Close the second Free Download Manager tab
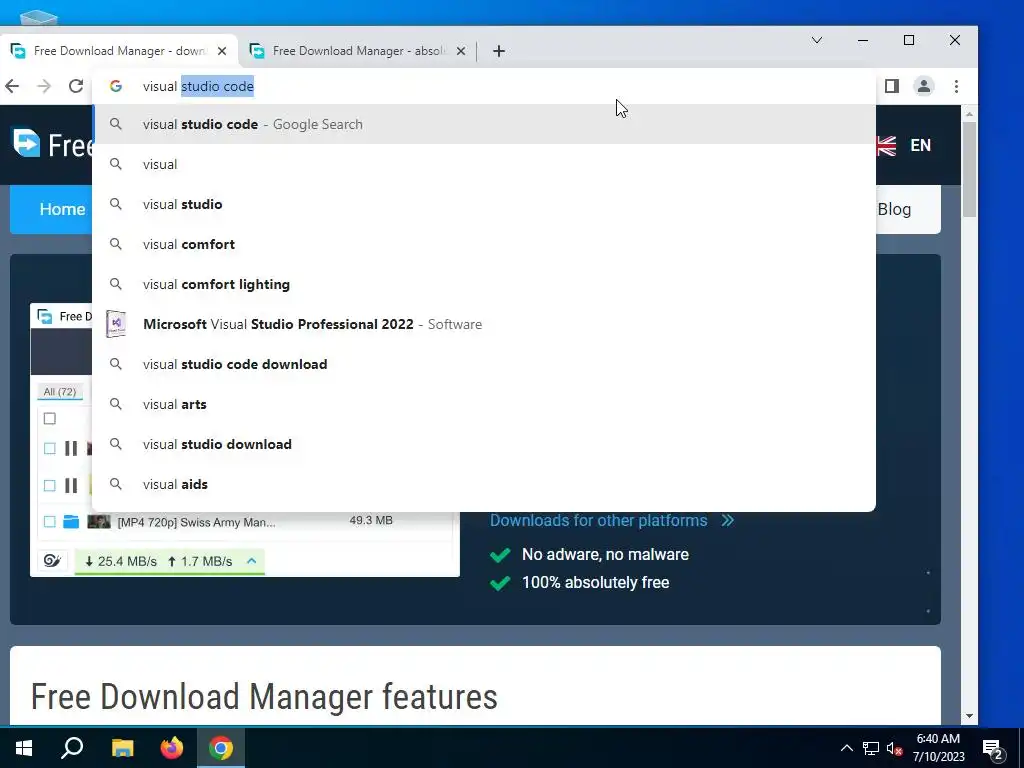Viewport: 1024px width, 768px height. pos(461,51)
